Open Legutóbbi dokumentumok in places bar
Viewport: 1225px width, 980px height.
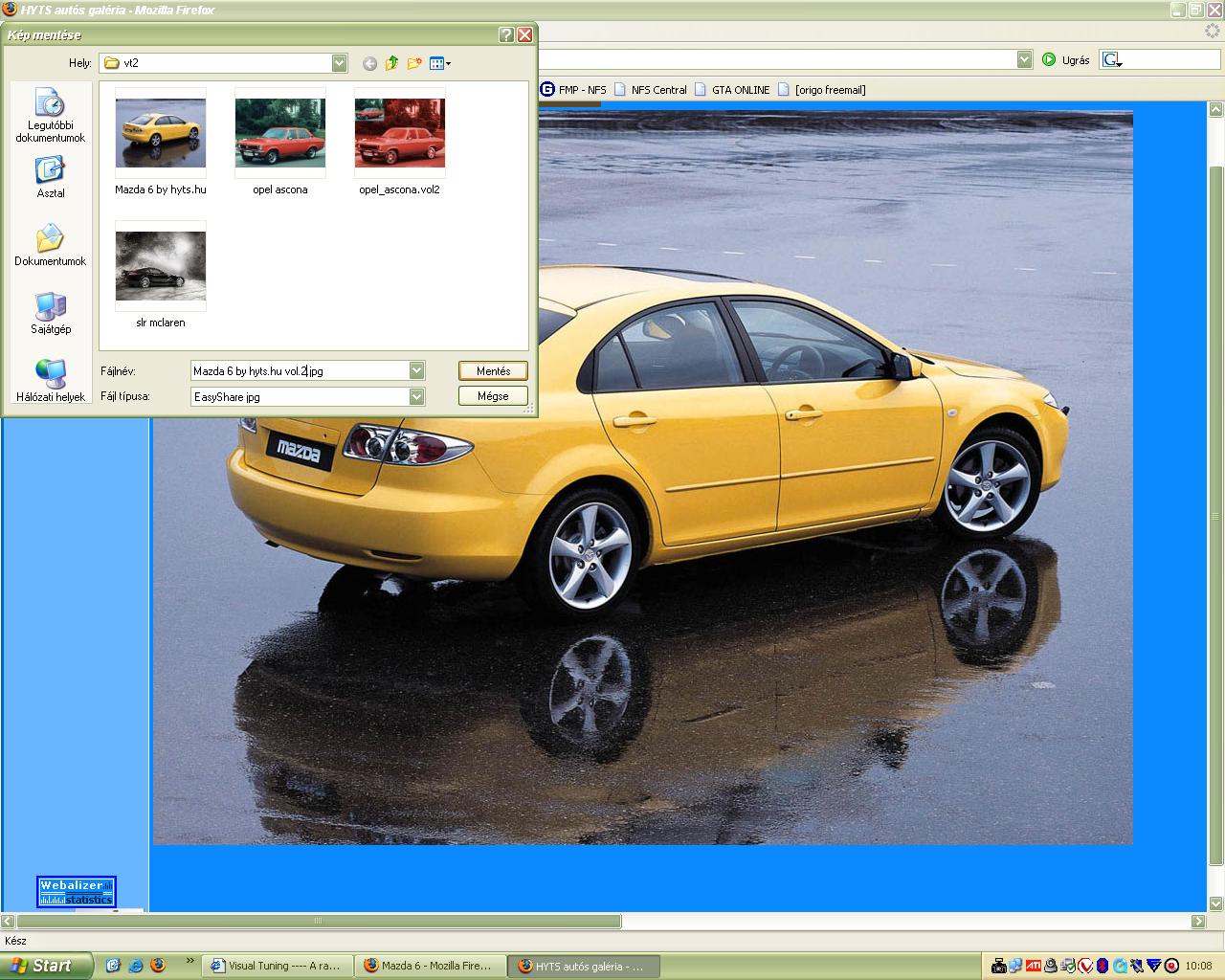pyautogui.click(x=50, y=116)
